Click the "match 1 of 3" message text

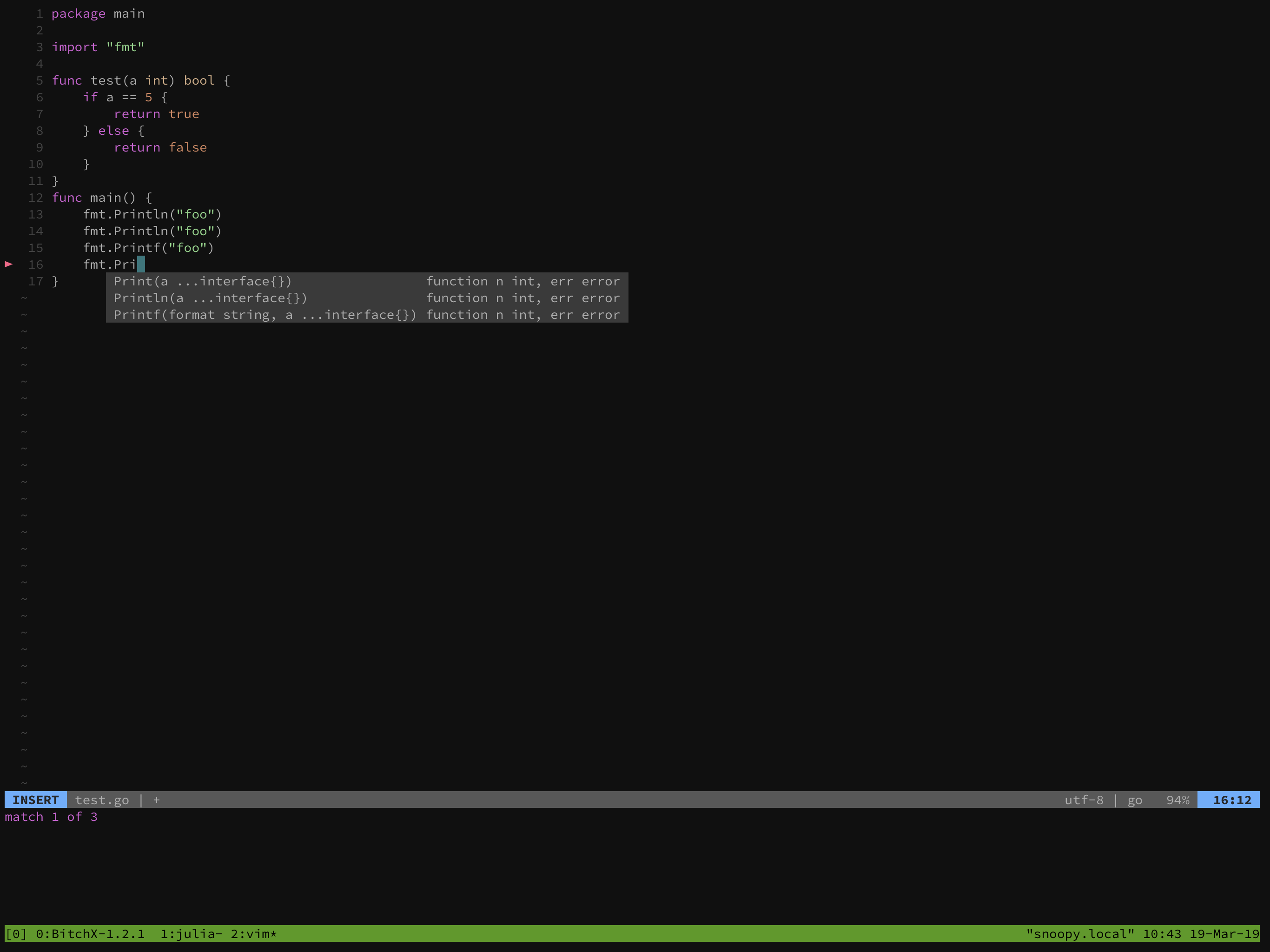coord(51,816)
